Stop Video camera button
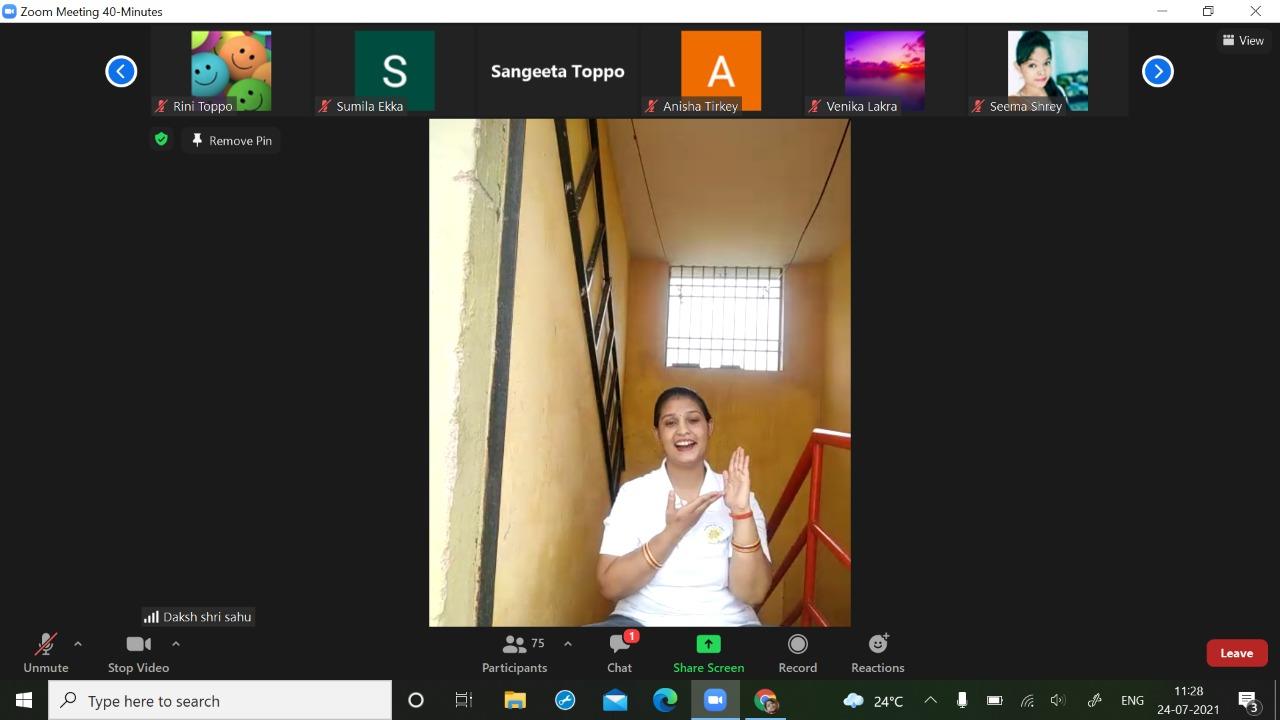 click(138, 654)
